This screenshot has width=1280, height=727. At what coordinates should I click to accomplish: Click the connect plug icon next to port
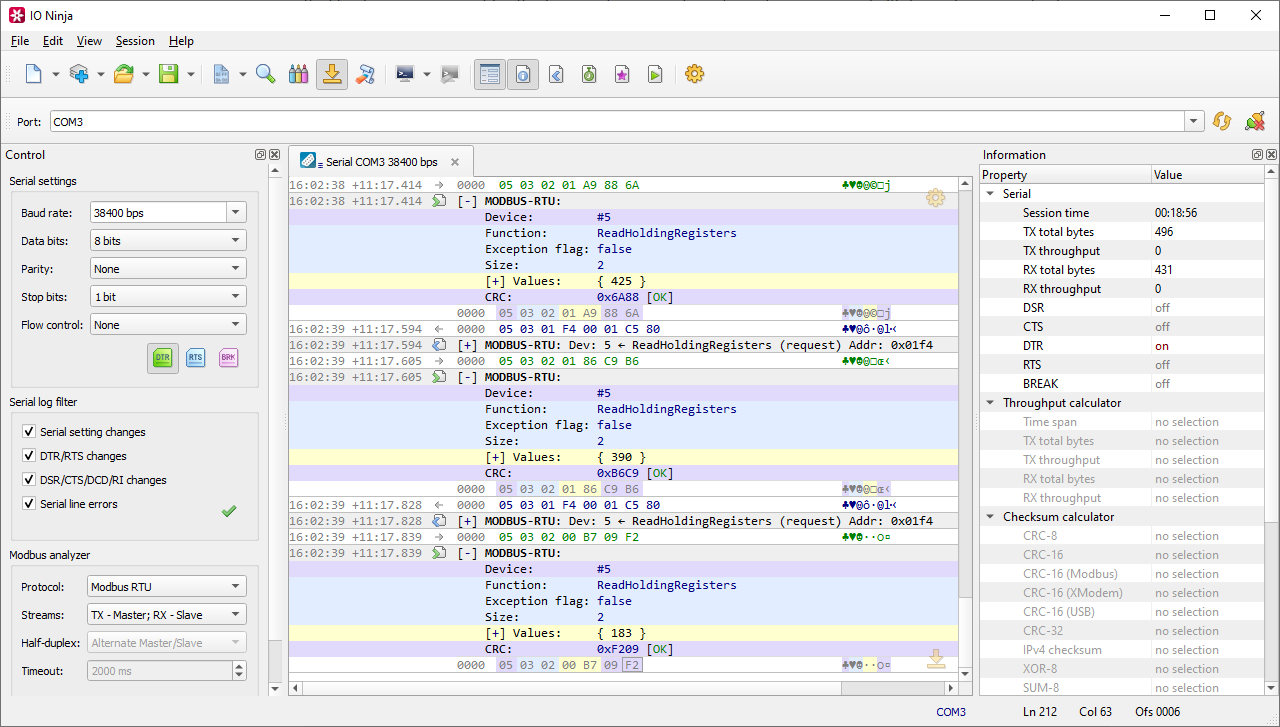click(x=1254, y=121)
